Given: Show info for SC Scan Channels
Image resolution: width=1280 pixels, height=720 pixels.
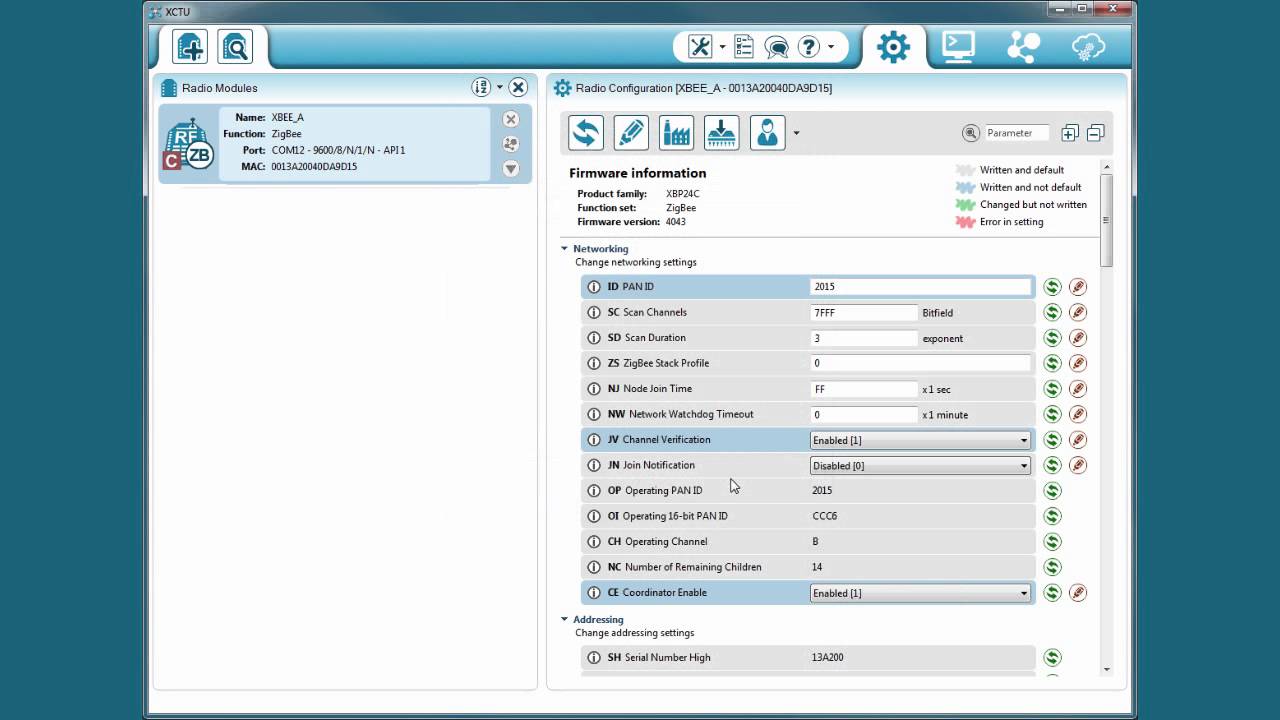Looking at the screenshot, I should click(594, 312).
